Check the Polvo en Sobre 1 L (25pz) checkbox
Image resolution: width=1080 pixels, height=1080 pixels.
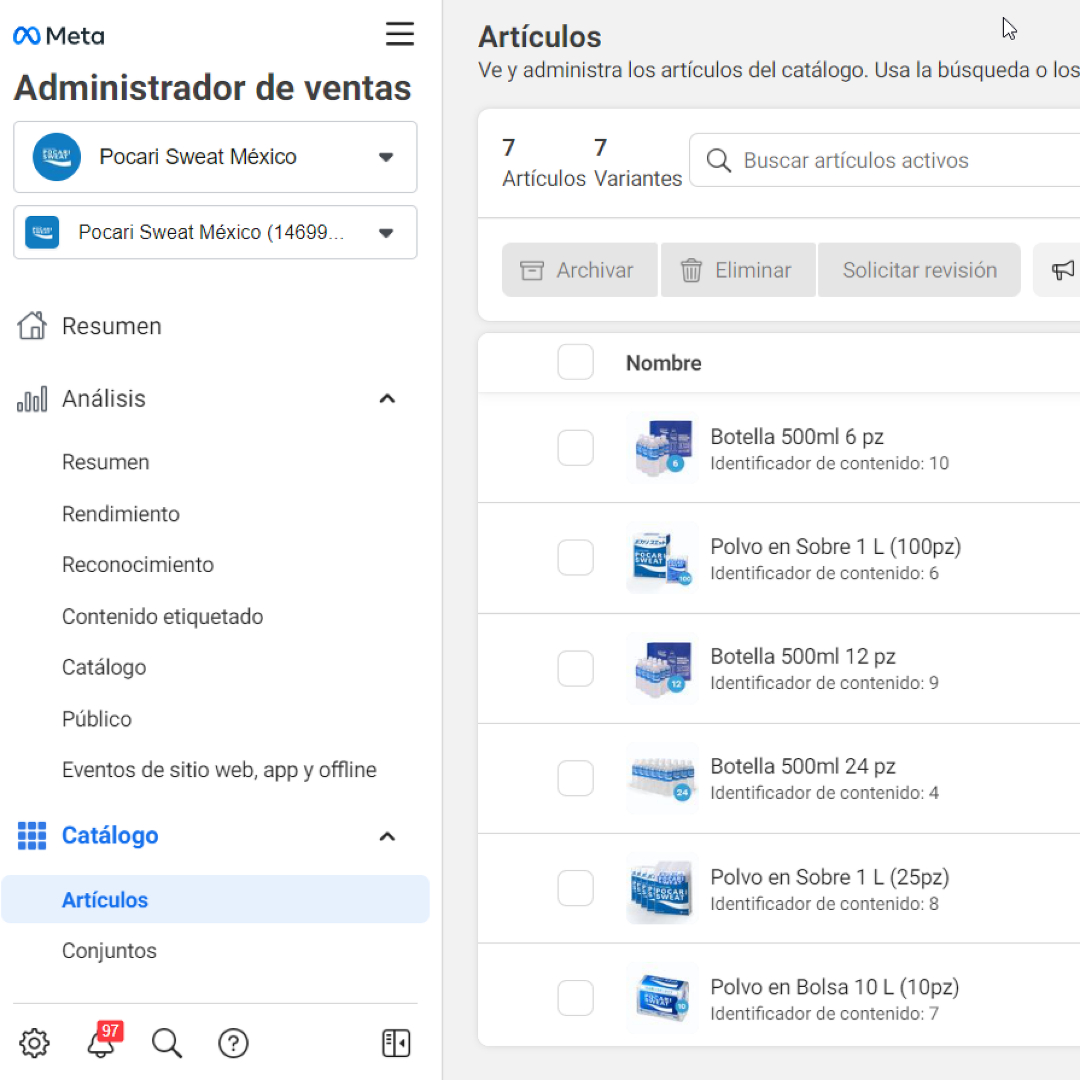point(576,889)
